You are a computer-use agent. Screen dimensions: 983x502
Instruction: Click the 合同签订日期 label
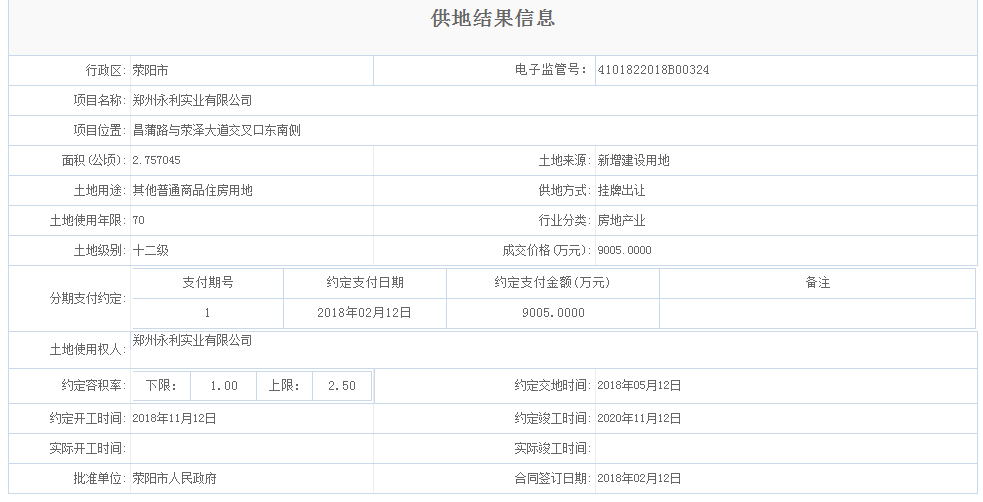coord(553,478)
